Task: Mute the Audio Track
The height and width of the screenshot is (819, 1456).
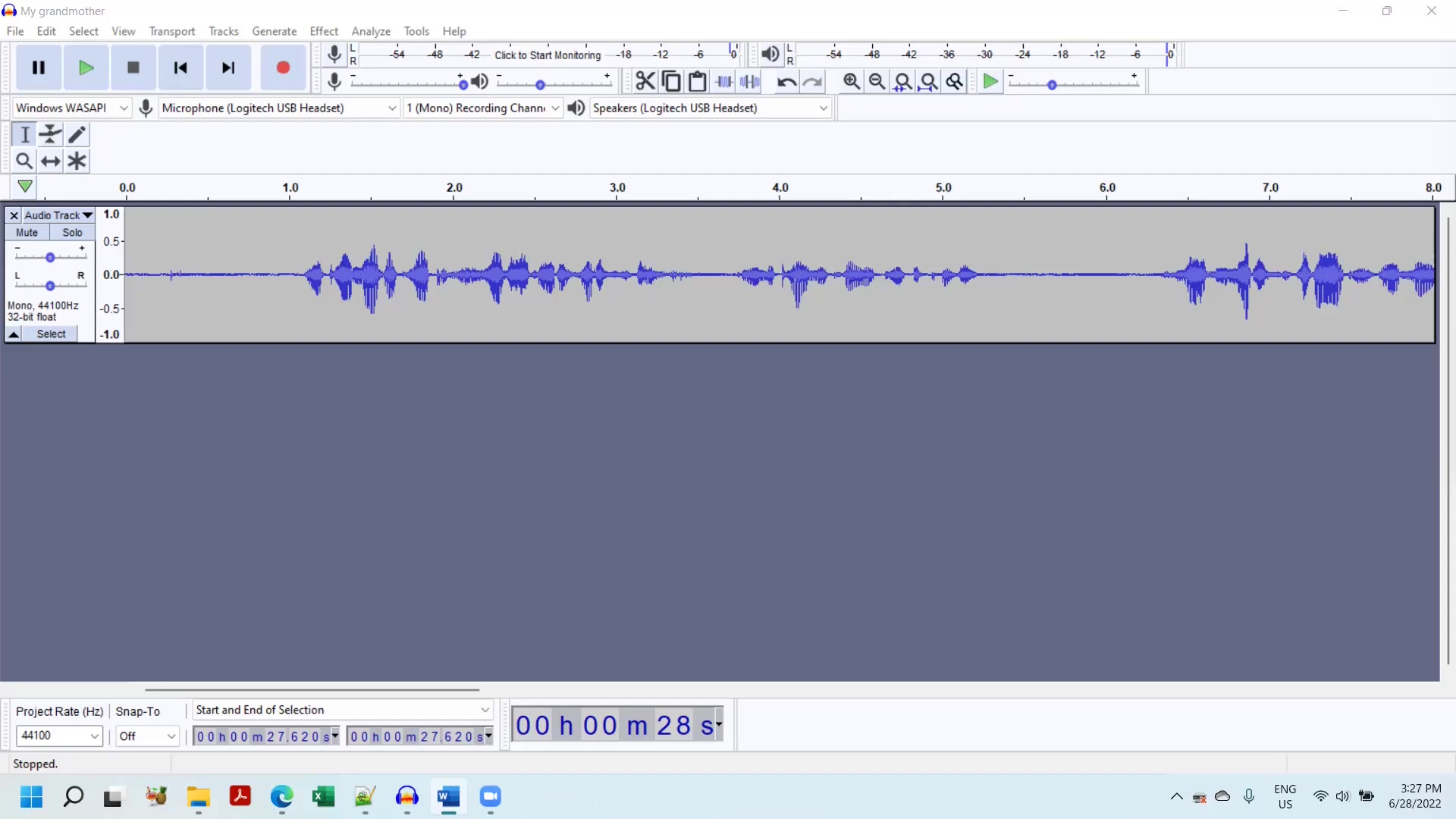Action: point(27,232)
